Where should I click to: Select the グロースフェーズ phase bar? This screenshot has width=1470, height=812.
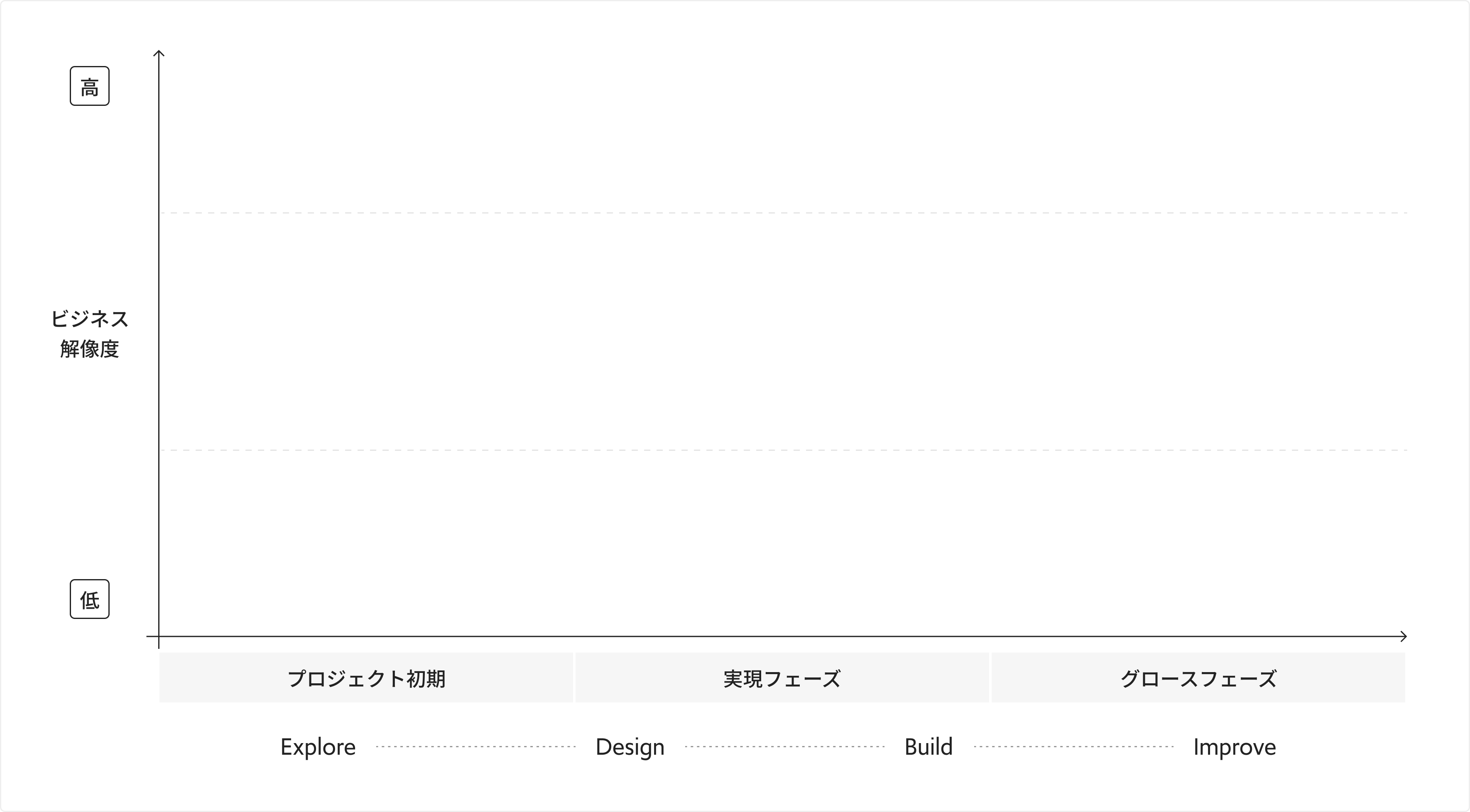pyautogui.click(x=1198, y=678)
